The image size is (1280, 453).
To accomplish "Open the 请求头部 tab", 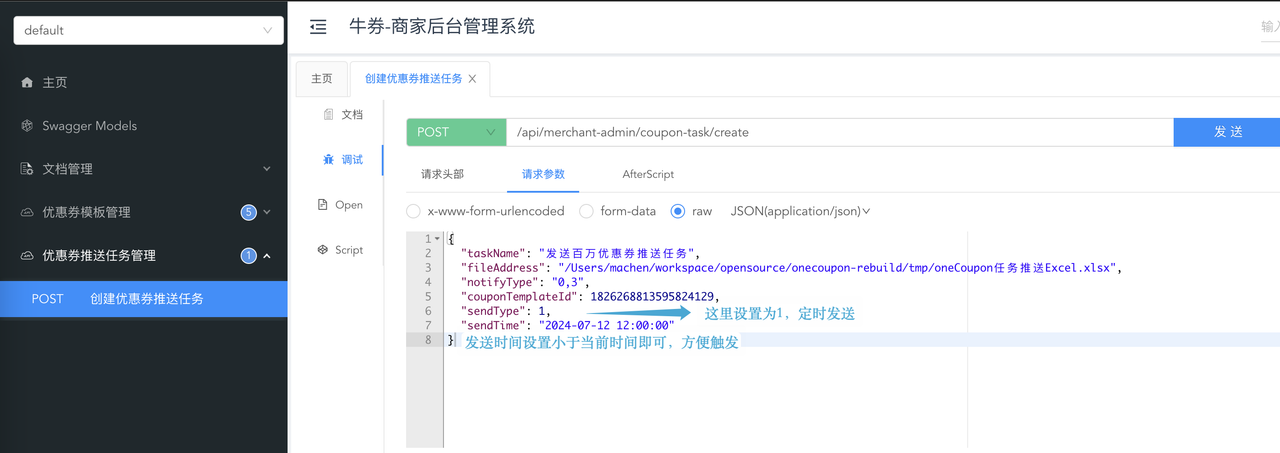I will (x=442, y=173).
